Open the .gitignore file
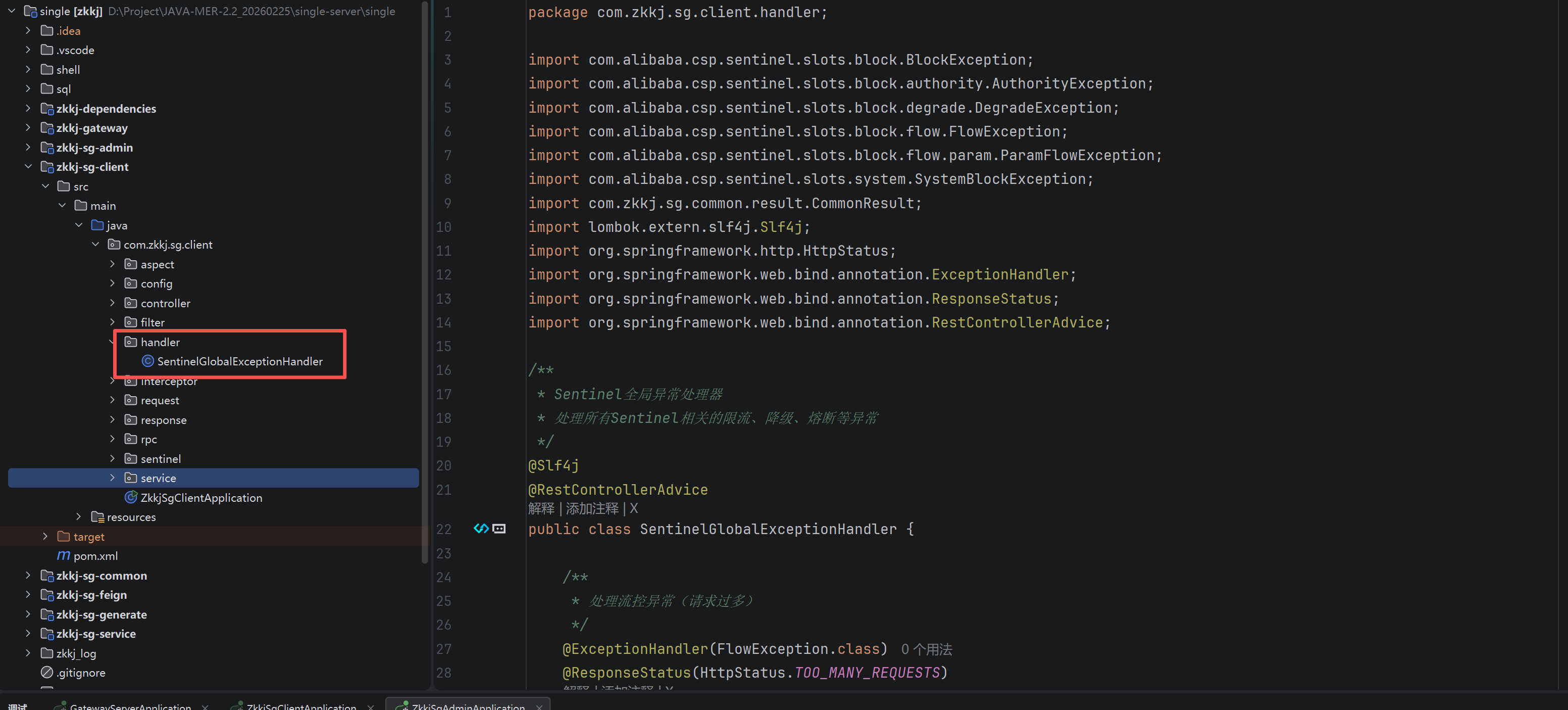The height and width of the screenshot is (710, 1568). [80, 672]
